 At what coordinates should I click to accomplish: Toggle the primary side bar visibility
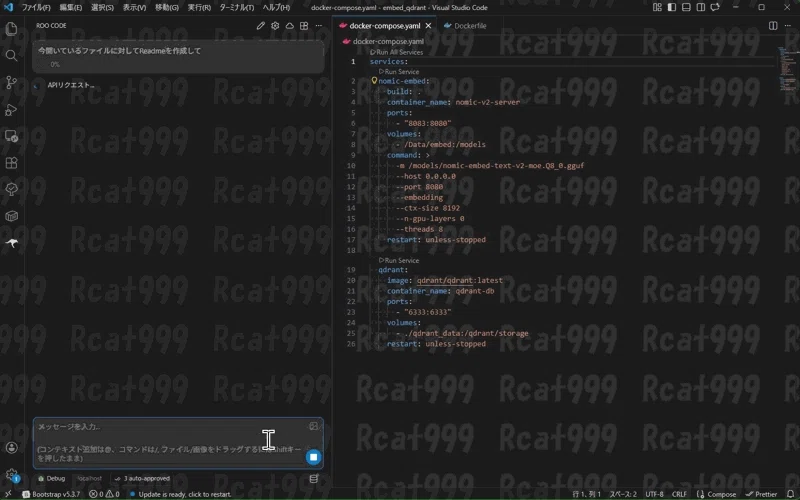[672, 7]
